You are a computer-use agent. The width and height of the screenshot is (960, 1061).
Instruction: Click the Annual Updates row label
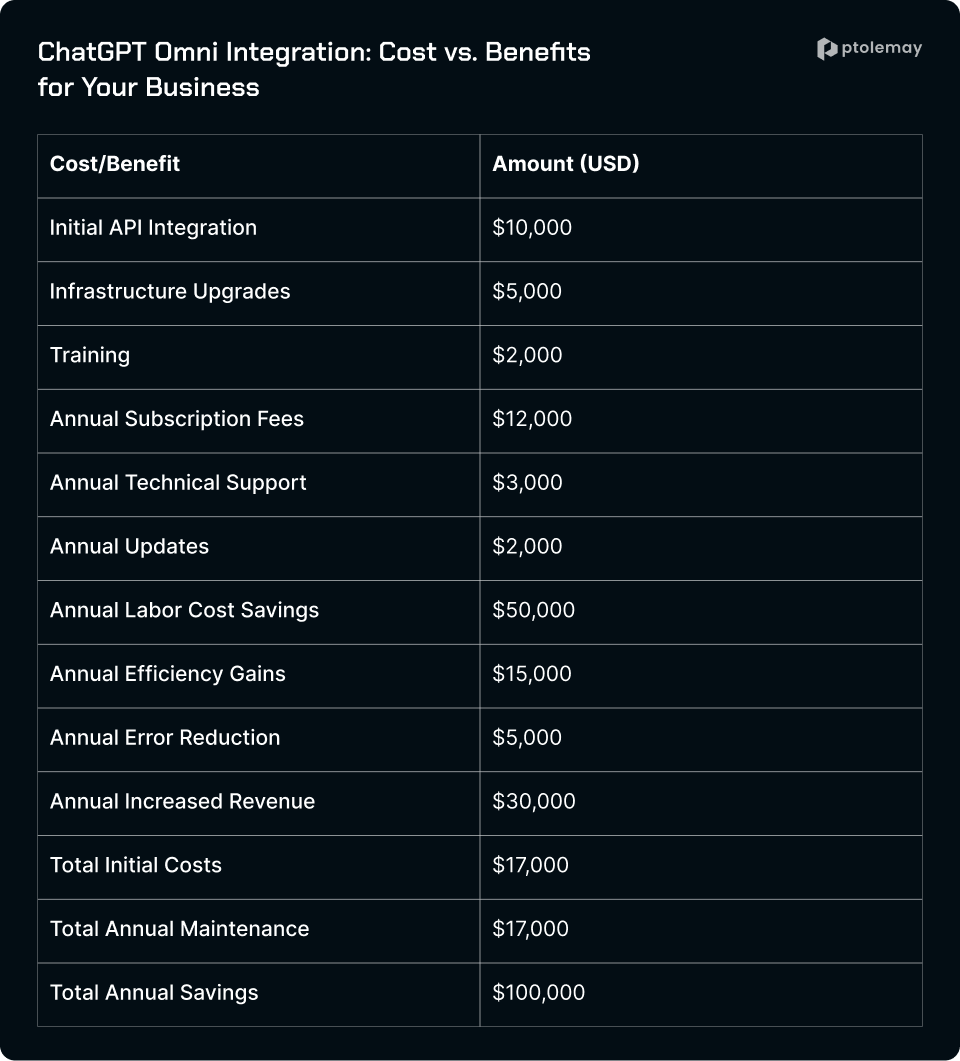click(129, 546)
